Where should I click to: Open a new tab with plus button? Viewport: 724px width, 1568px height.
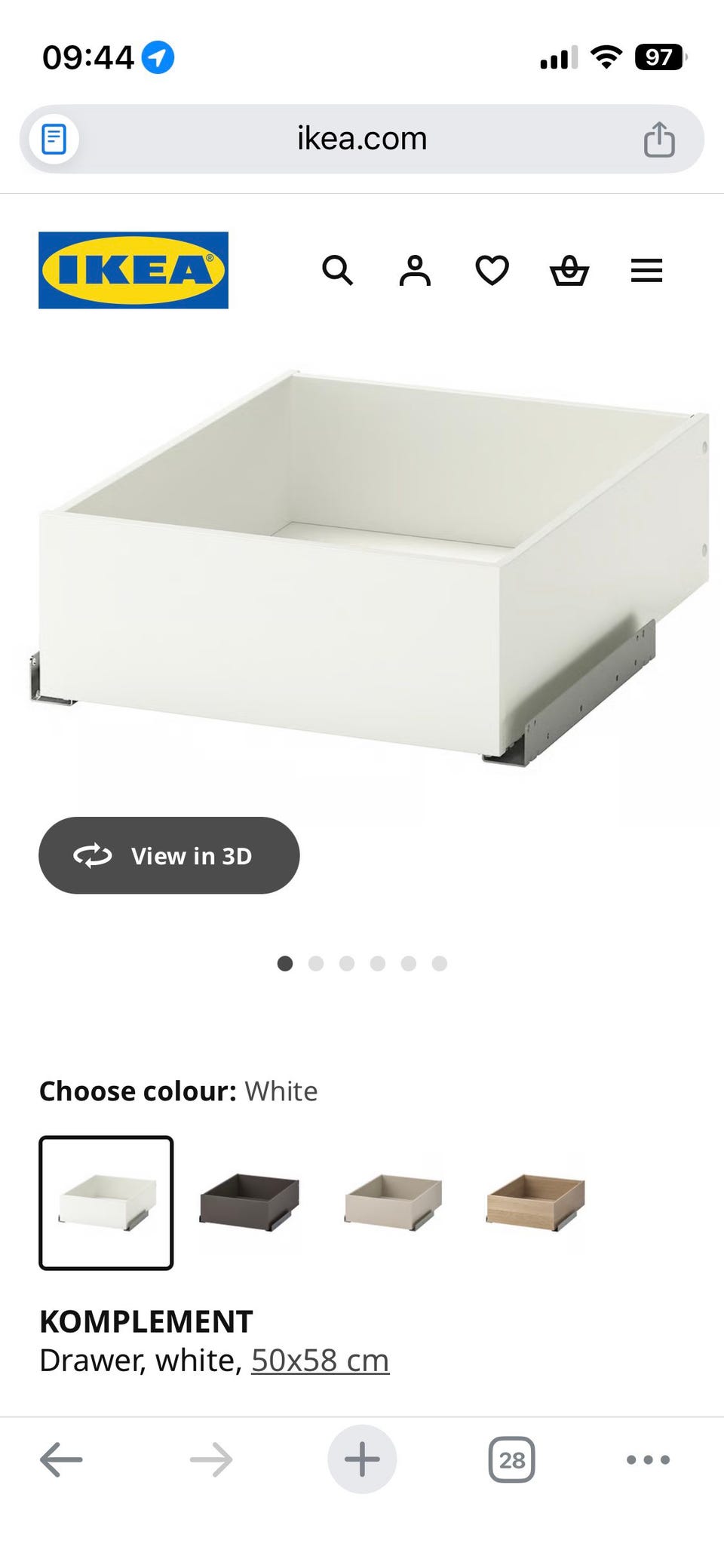362,1459
